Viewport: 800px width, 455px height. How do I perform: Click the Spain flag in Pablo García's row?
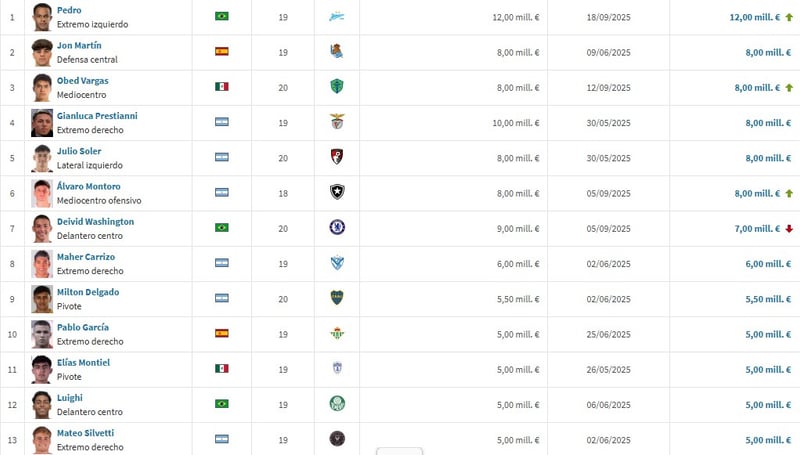tap(222, 332)
